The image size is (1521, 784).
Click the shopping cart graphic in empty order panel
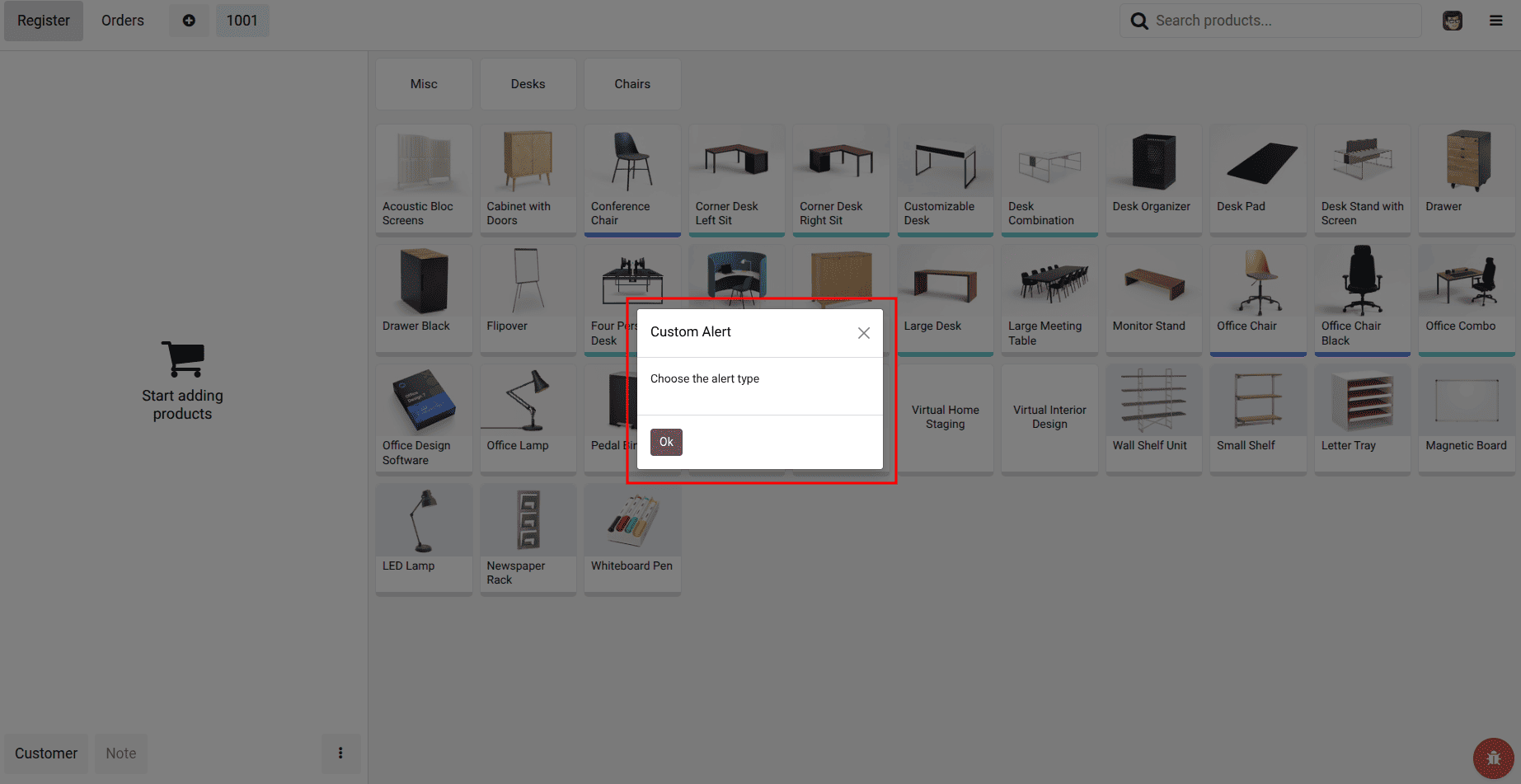click(182, 357)
